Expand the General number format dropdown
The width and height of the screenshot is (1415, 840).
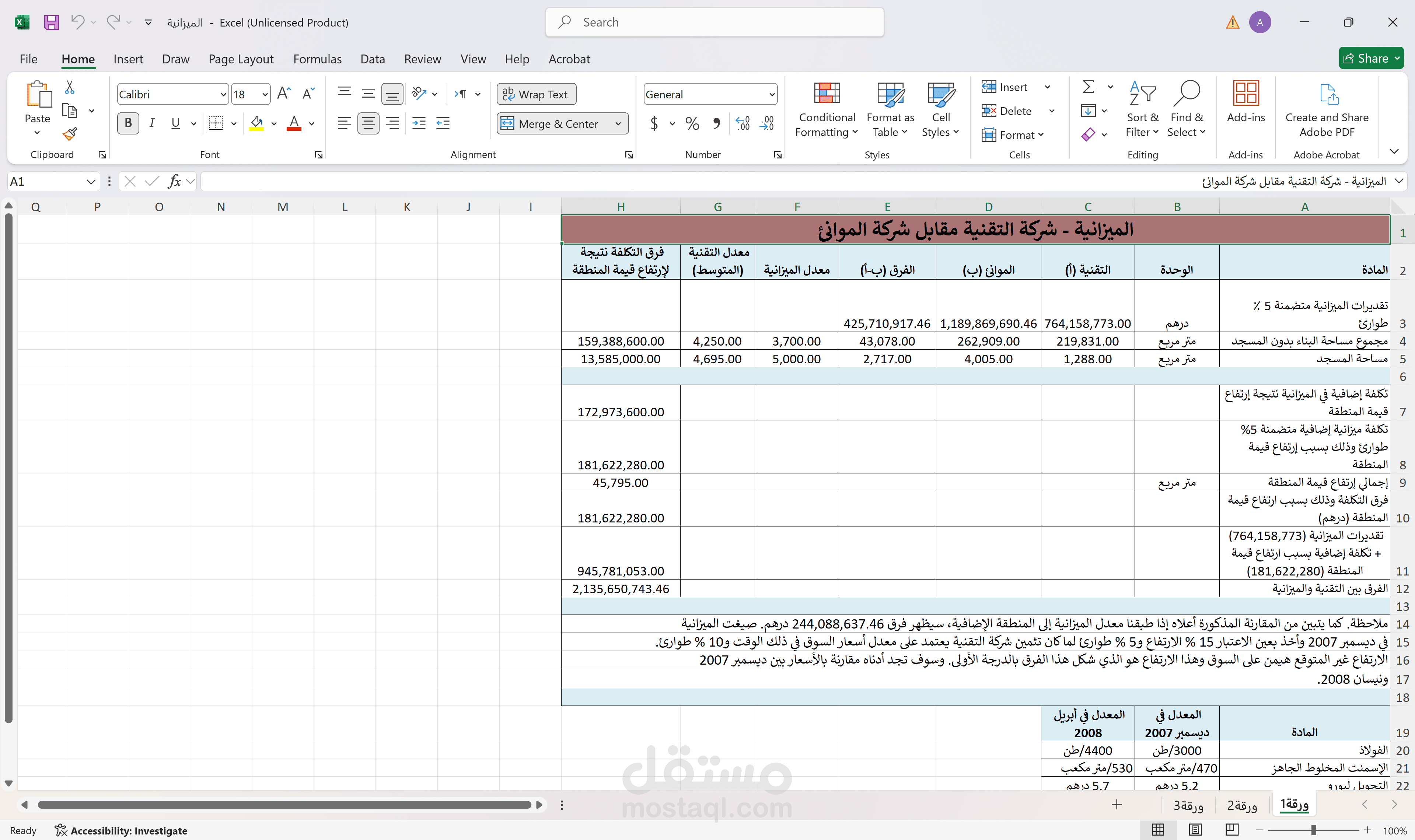[x=772, y=95]
